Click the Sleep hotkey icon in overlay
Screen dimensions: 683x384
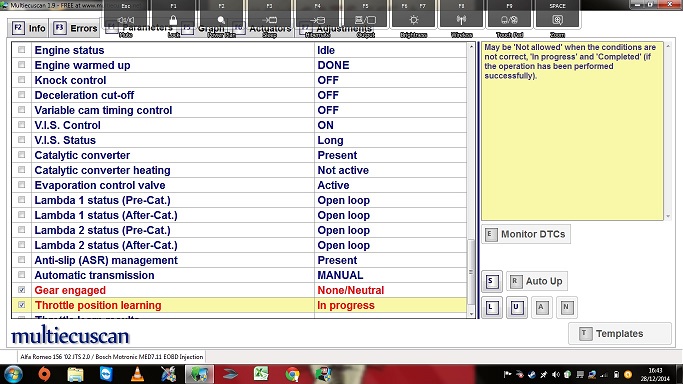[270, 20]
